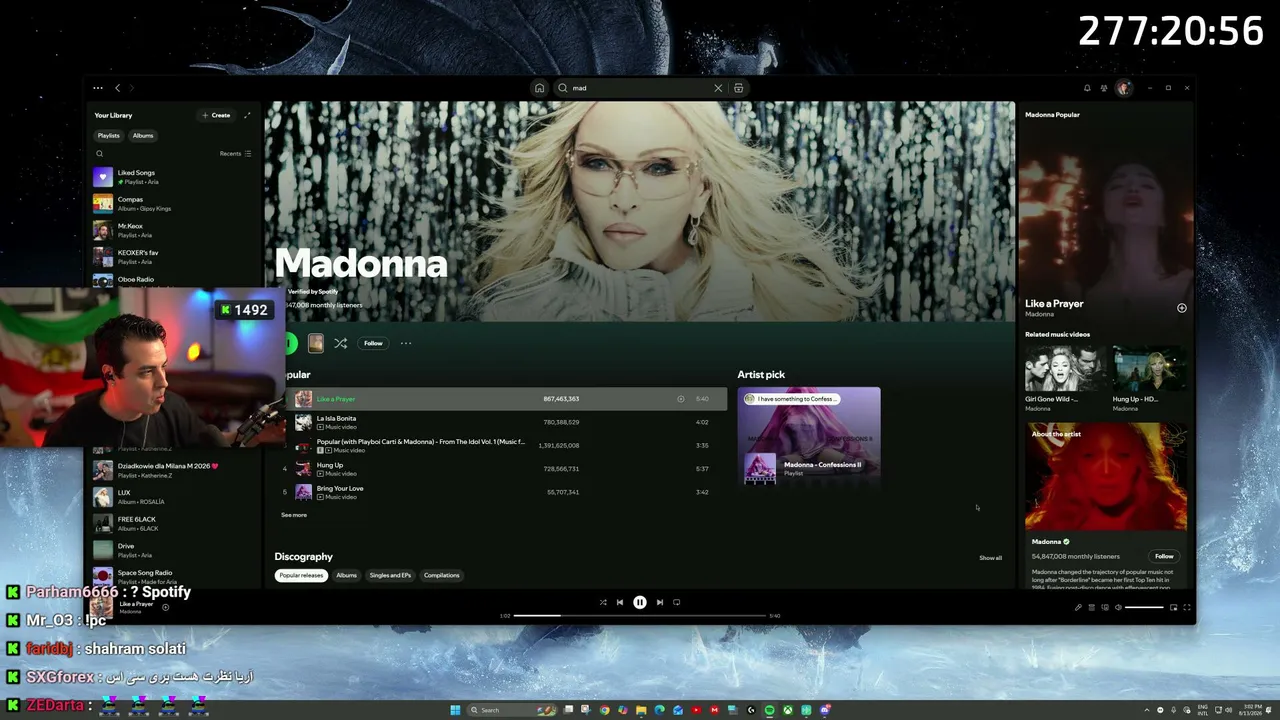Open the Drive playlist

pos(172,550)
